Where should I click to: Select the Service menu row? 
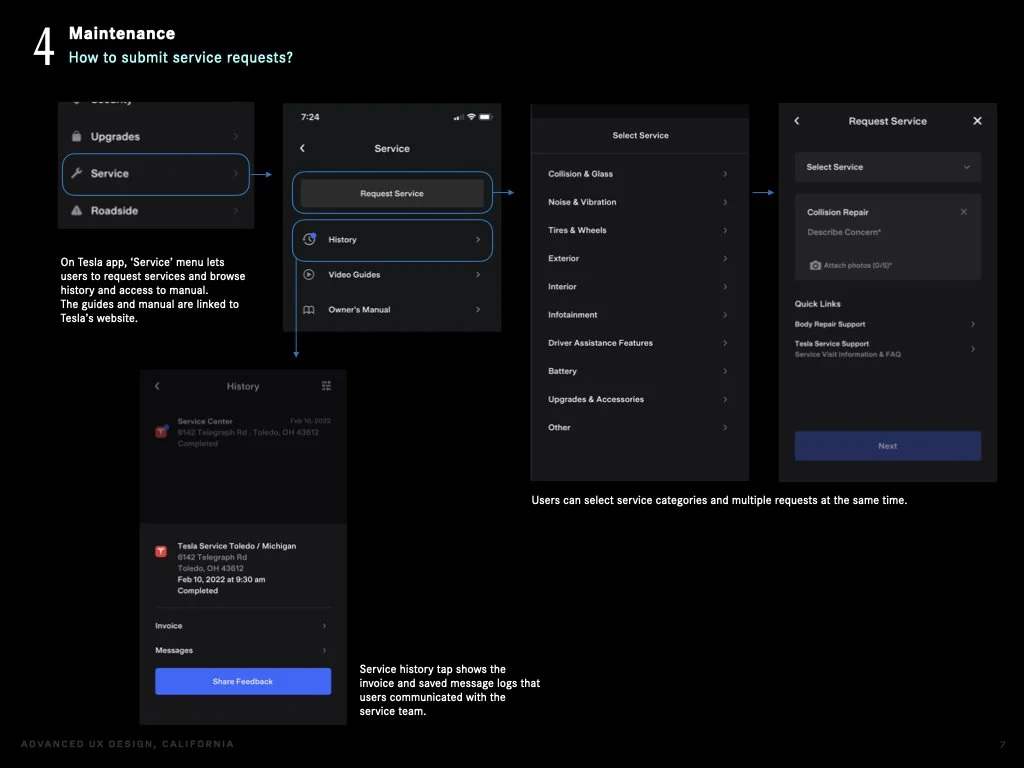point(155,174)
